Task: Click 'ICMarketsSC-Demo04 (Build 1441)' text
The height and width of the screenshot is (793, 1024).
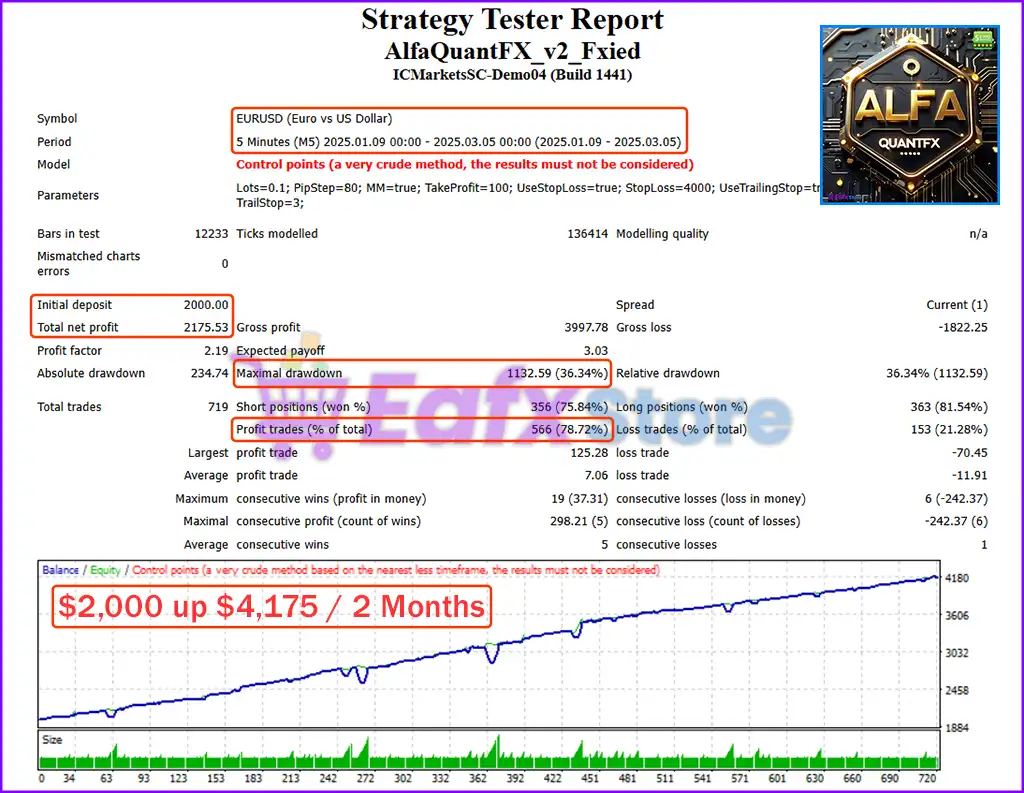Action: (x=512, y=75)
